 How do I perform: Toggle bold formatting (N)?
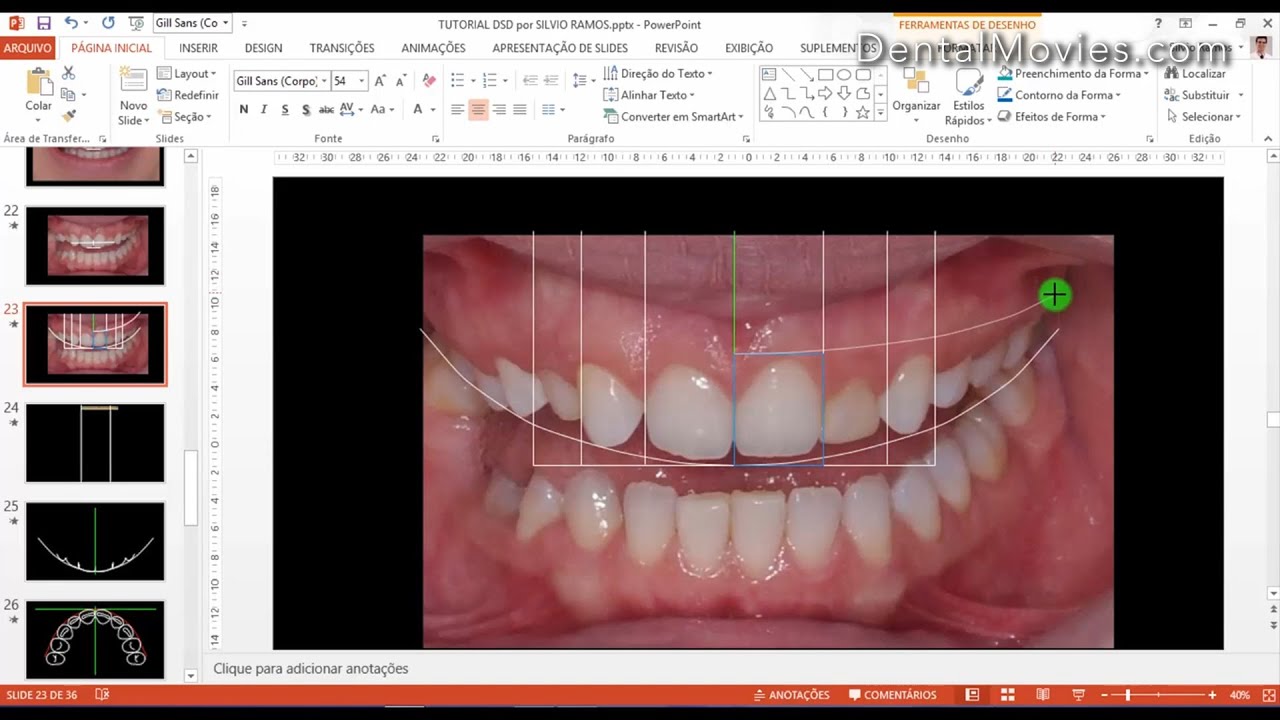pyautogui.click(x=243, y=109)
